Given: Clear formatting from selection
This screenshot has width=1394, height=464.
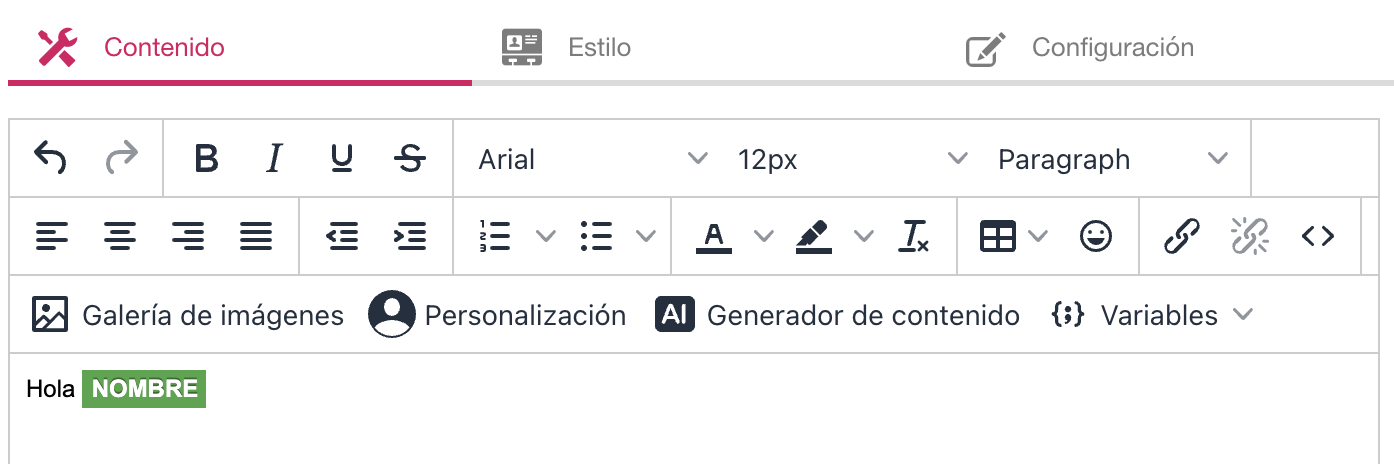Looking at the screenshot, I should point(914,236).
